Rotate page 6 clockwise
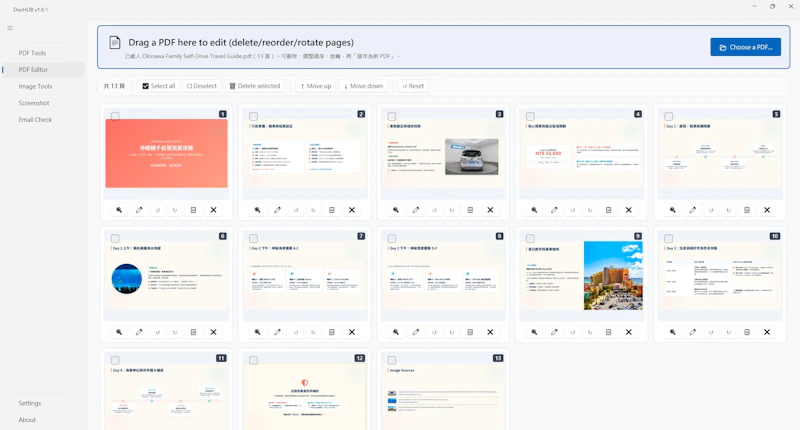The height and width of the screenshot is (430, 800). click(x=175, y=332)
